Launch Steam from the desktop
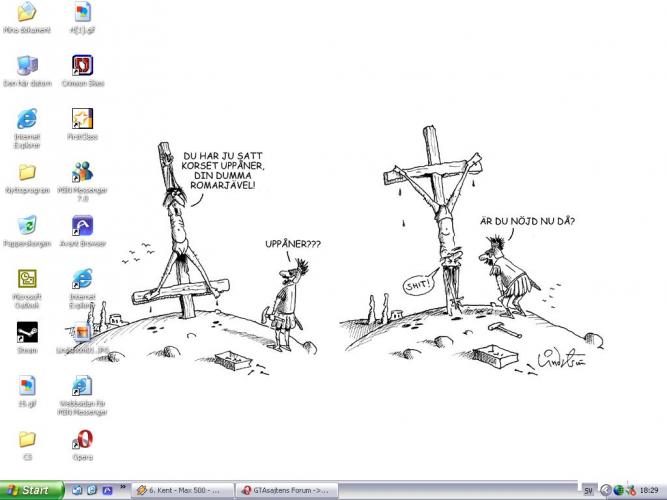Viewport: 667px width, 500px height. pyautogui.click(x=27, y=334)
